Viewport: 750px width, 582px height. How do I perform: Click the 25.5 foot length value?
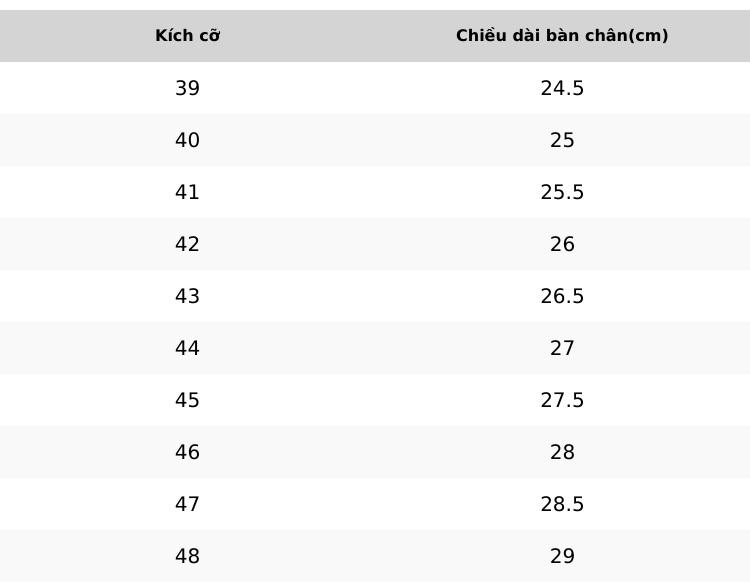562,192
